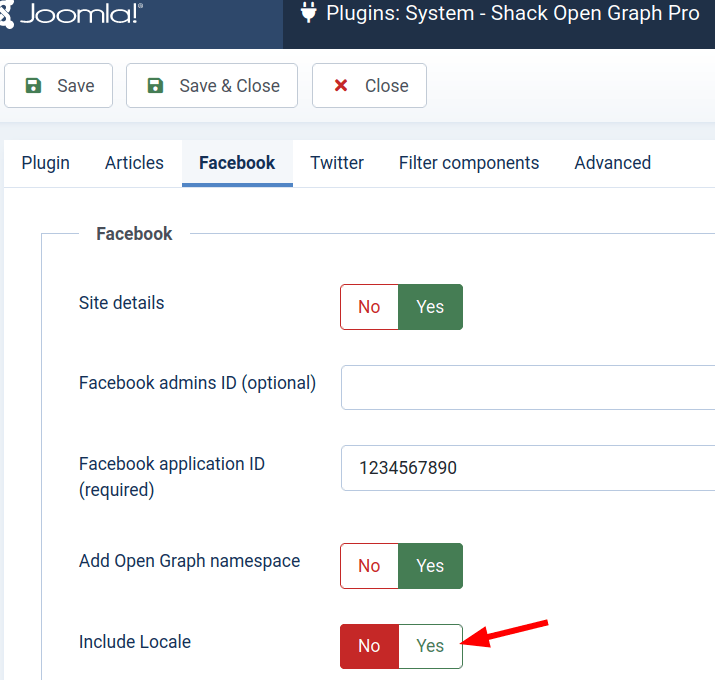Click the floppy icon on Save & Close

click(x=155, y=86)
